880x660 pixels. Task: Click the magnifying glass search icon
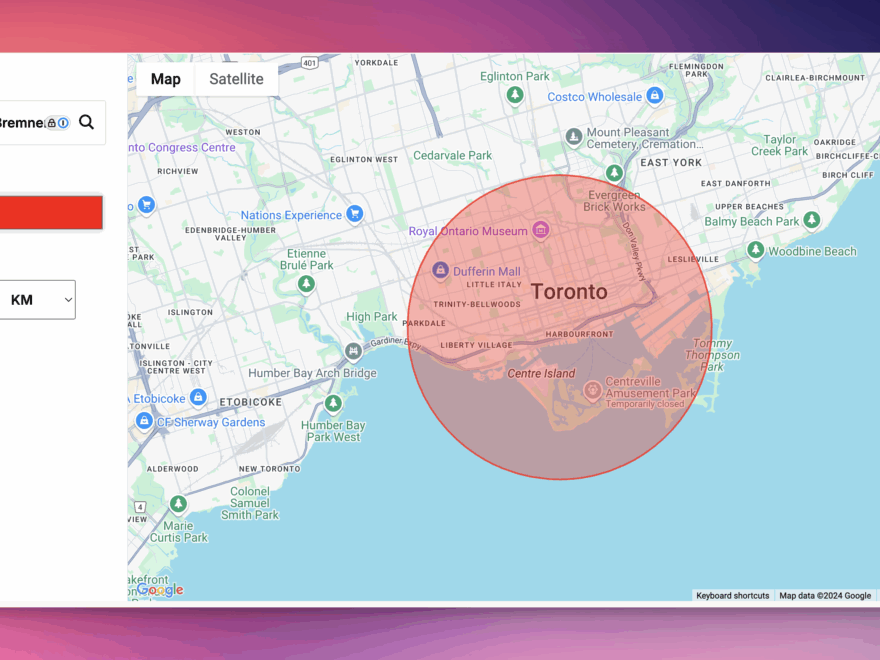87,122
